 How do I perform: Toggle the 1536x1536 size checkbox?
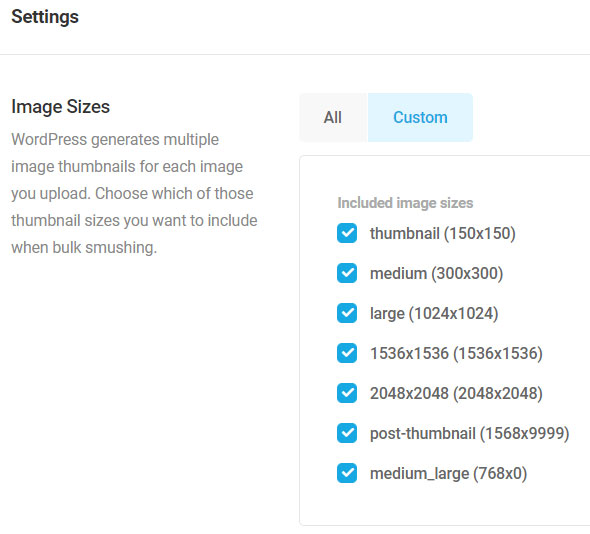(x=347, y=353)
